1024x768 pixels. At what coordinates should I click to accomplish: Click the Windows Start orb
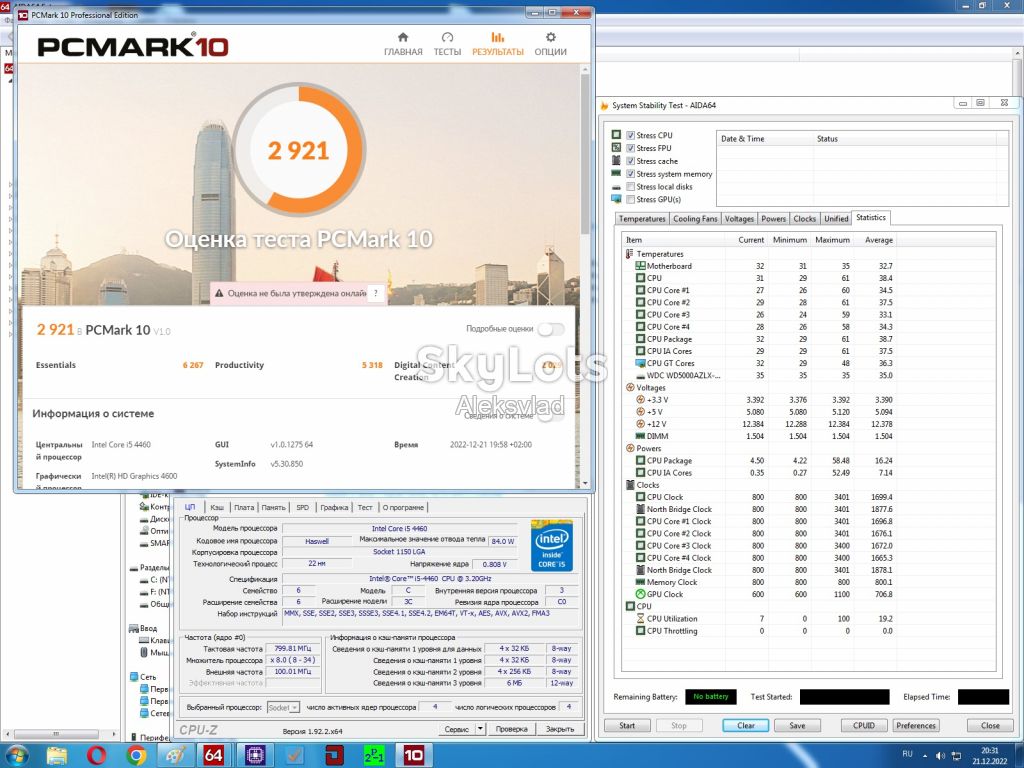pos(18,756)
